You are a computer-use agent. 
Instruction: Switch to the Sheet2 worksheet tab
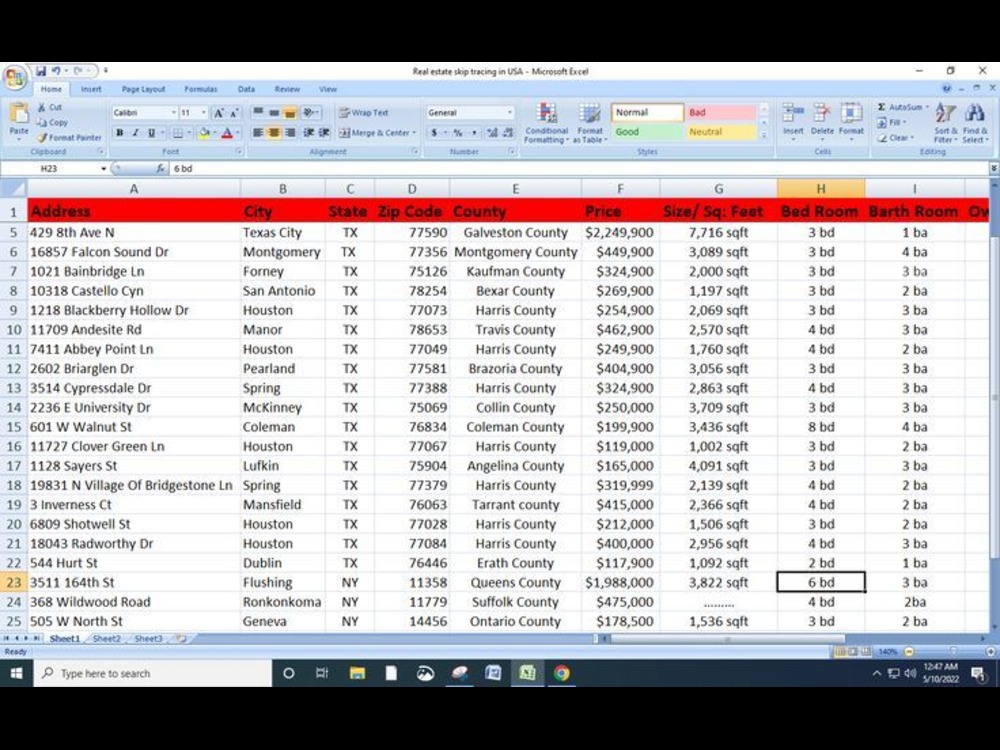pyautogui.click(x=107, y=638)
